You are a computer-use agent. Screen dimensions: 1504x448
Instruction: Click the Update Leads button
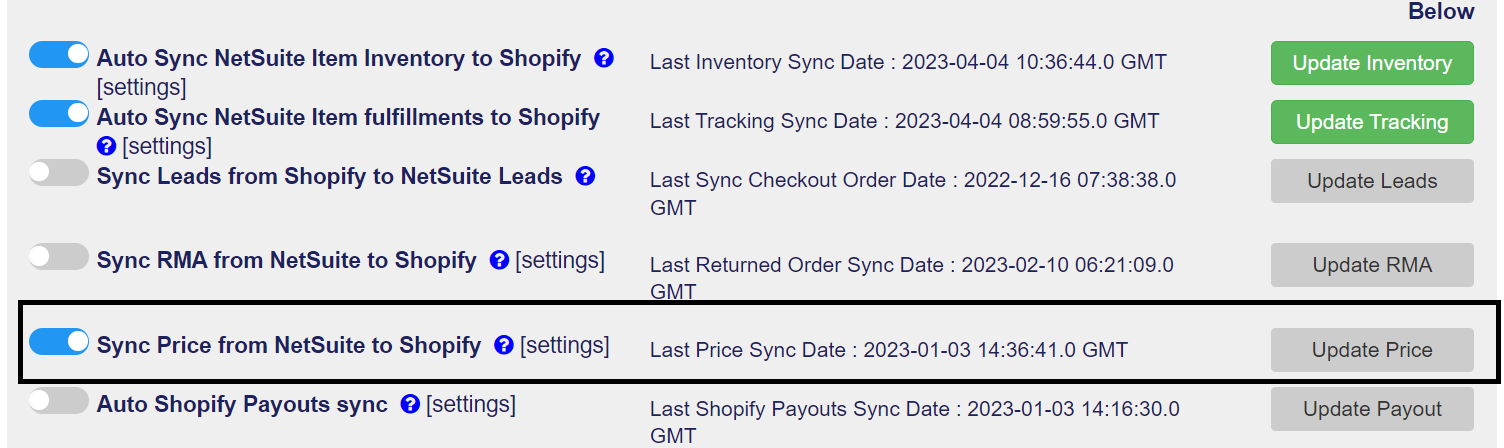tap(1372, 181)
